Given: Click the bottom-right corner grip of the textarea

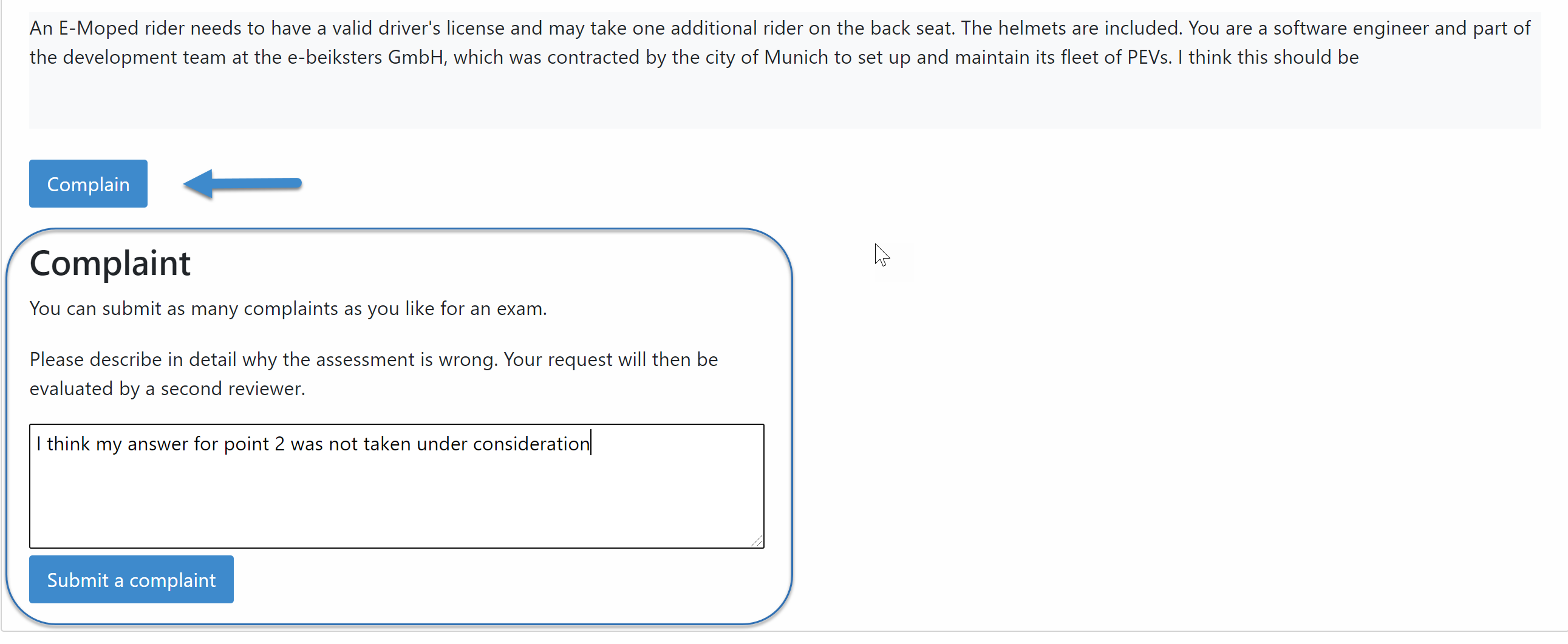Looking at the screenshot, I should pyautogui.click(x=757, y=541).
